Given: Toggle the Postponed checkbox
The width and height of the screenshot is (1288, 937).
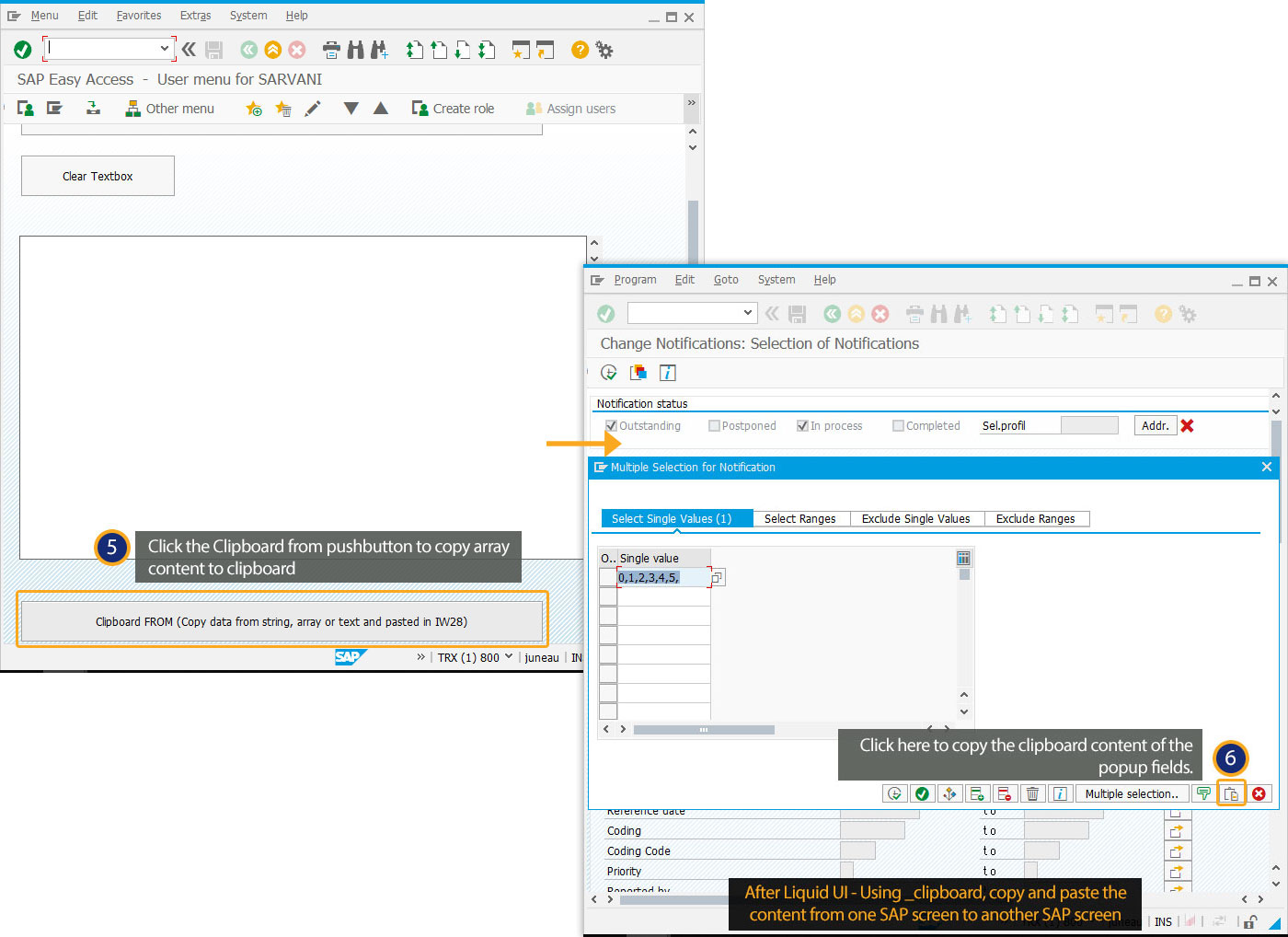Looking at the screenshot, I should [714, 425].
